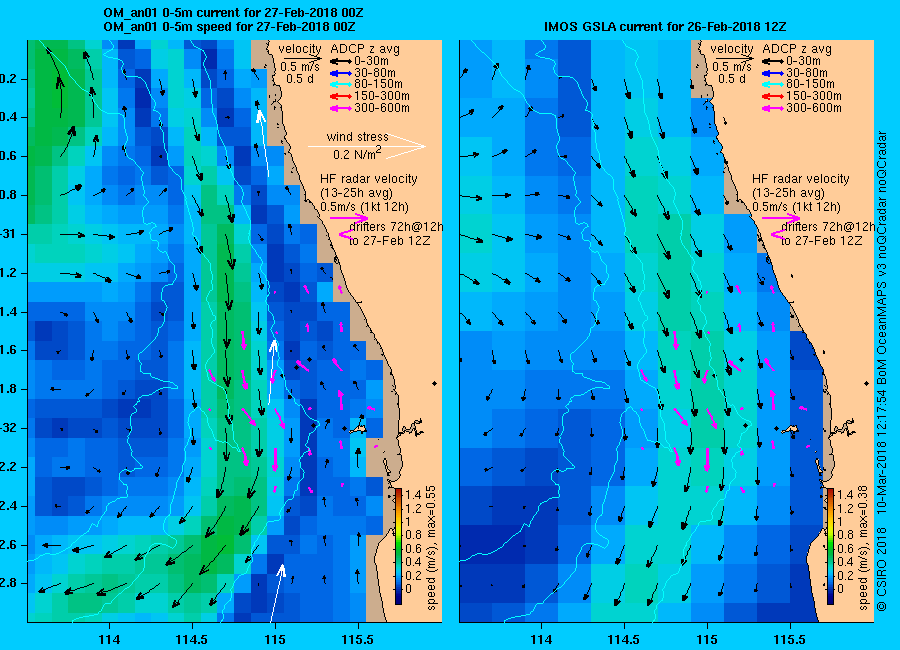This screenshot has height=650, width=900.
Task: Click latitude tick "-32" on left axis
Action: click(x=8, y=428)
